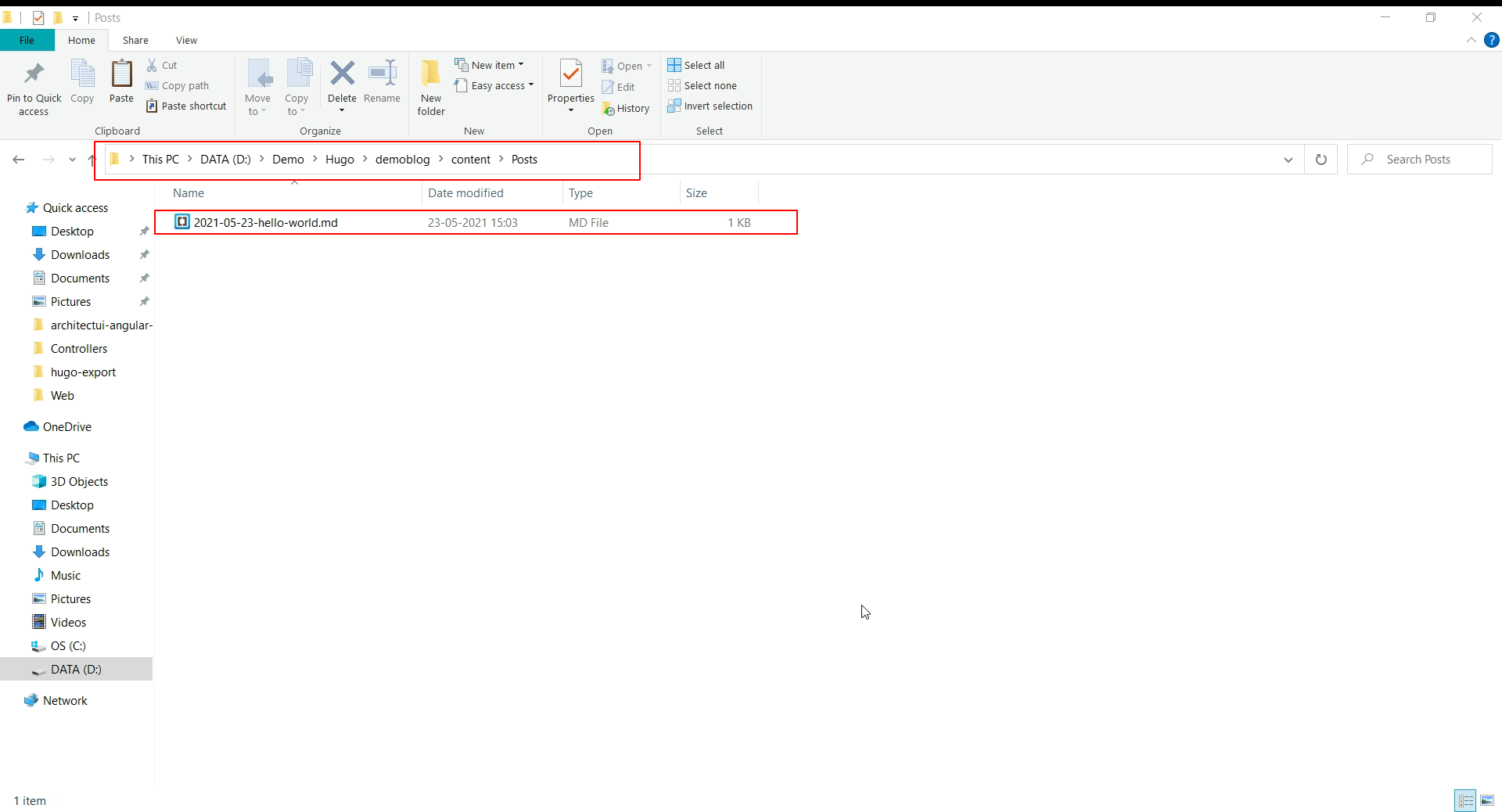Select Network in sidebar

(x=65, y=700)
